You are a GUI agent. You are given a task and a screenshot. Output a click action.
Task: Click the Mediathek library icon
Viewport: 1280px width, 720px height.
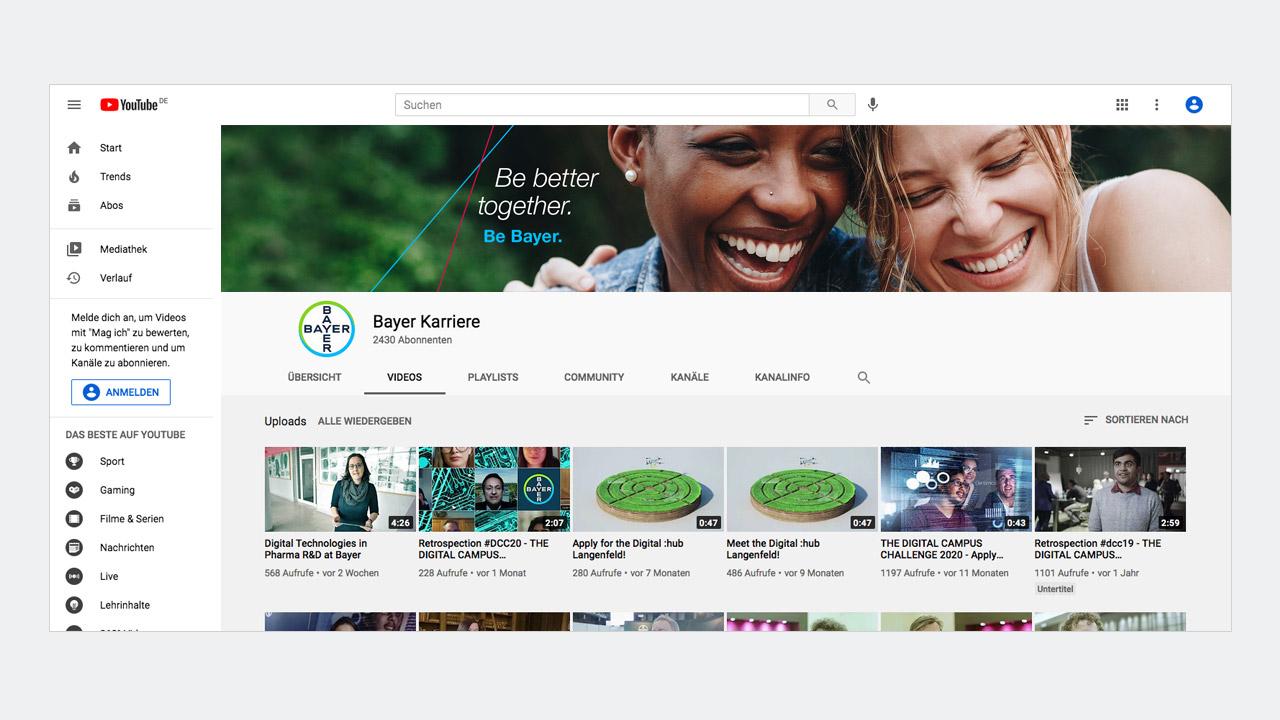[74, 249]
